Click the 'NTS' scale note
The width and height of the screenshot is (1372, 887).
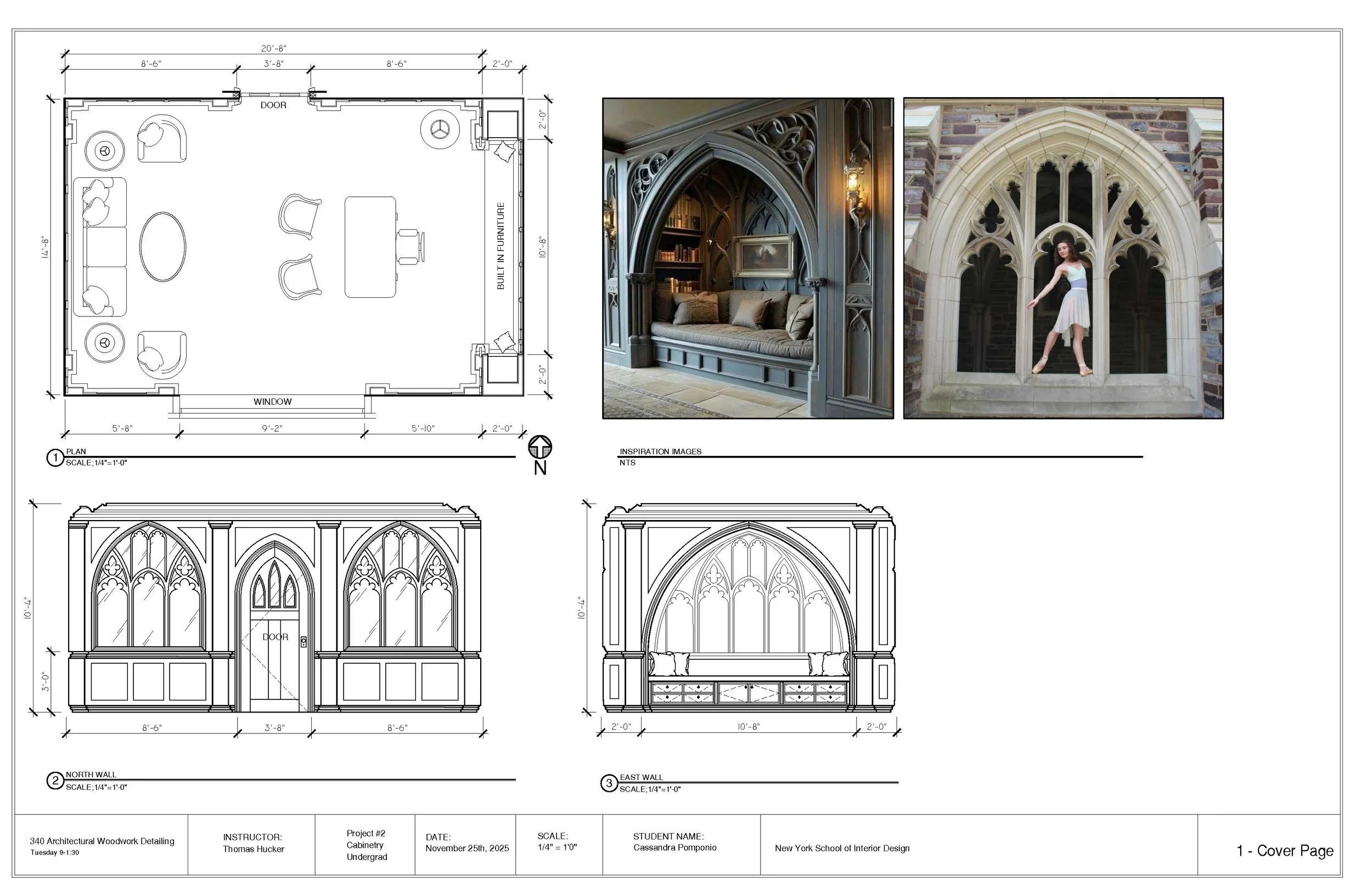pyautogui.click(x=627, y=462)
